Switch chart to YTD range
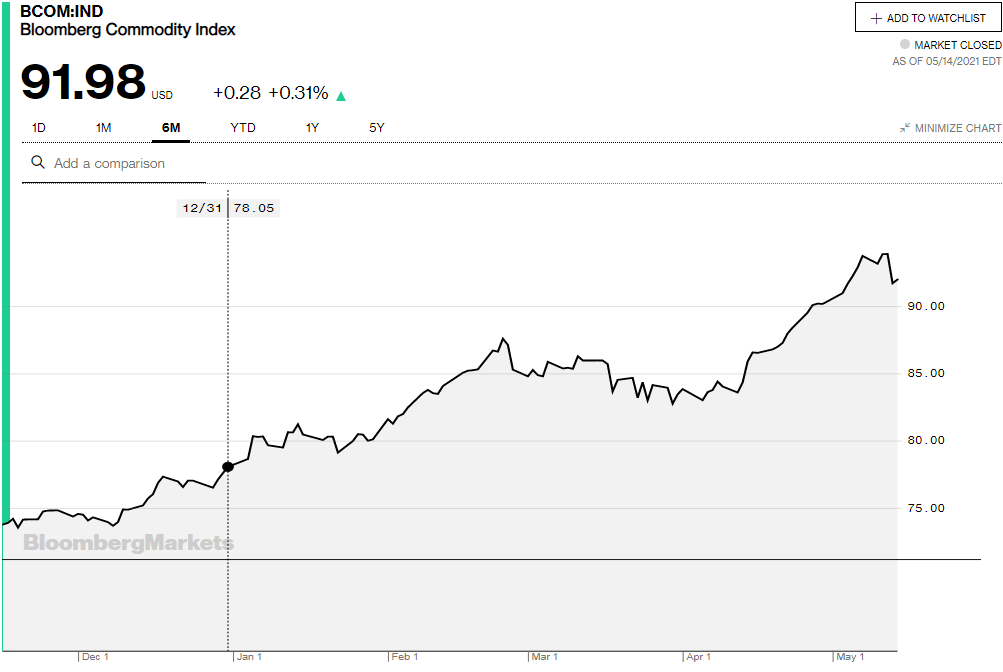The width and height of the screenshot is (1003, 672). [x=243, y=127]
